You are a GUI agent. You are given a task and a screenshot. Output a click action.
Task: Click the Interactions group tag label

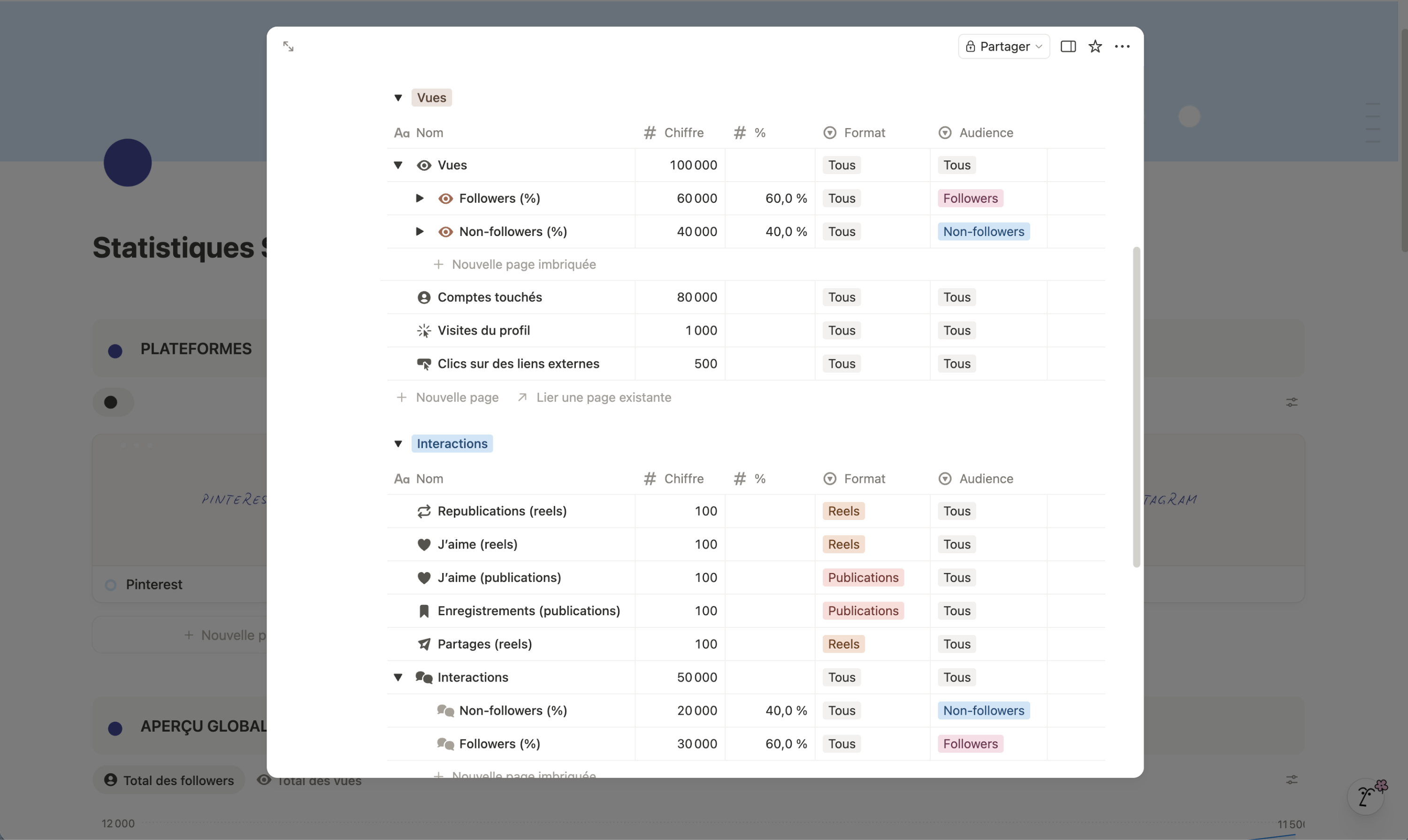click(x=452, y=444)
